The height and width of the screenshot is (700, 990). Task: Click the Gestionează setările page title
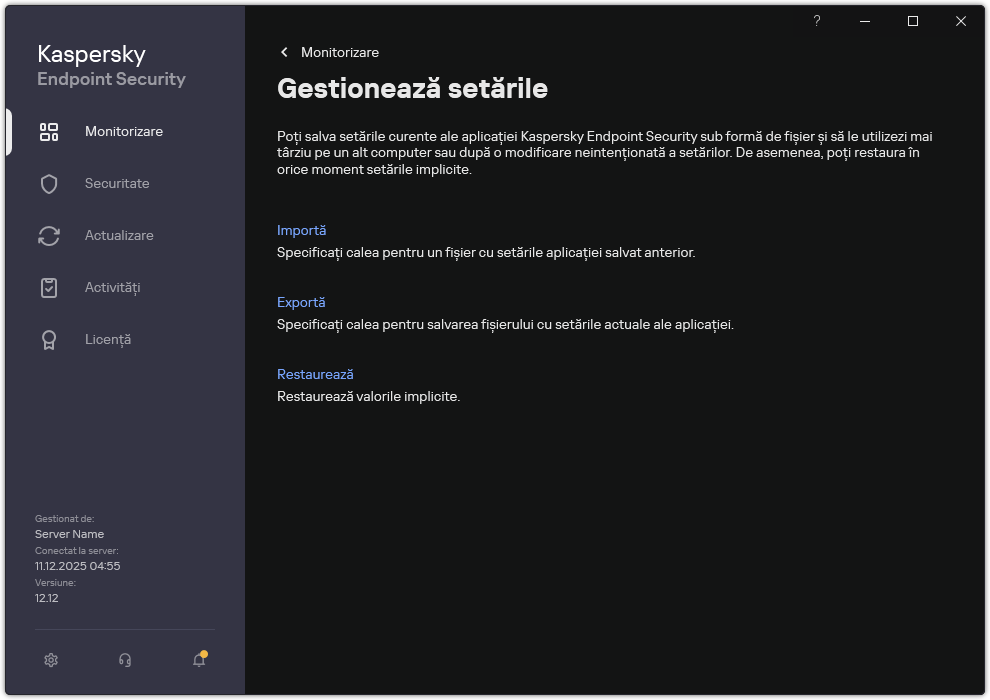click(x=413, y=89)
